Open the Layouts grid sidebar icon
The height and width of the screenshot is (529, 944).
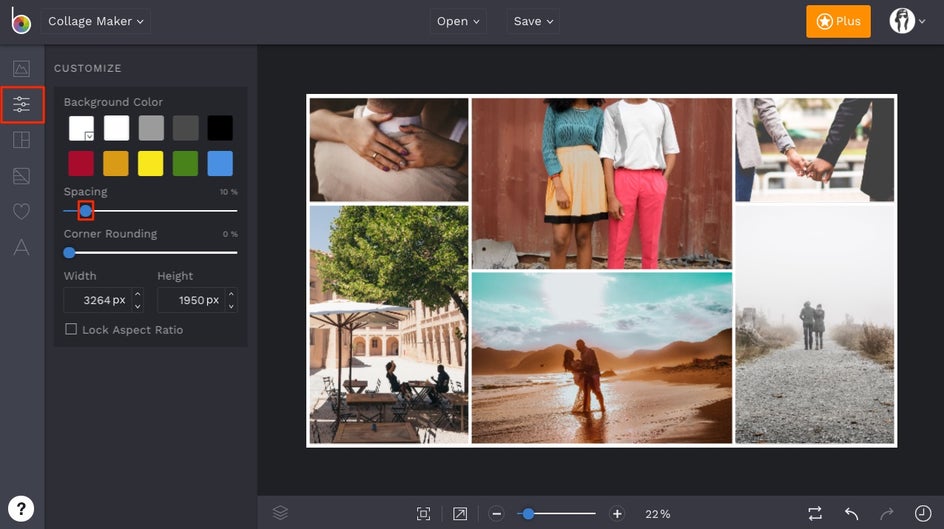tap(21, 140)
